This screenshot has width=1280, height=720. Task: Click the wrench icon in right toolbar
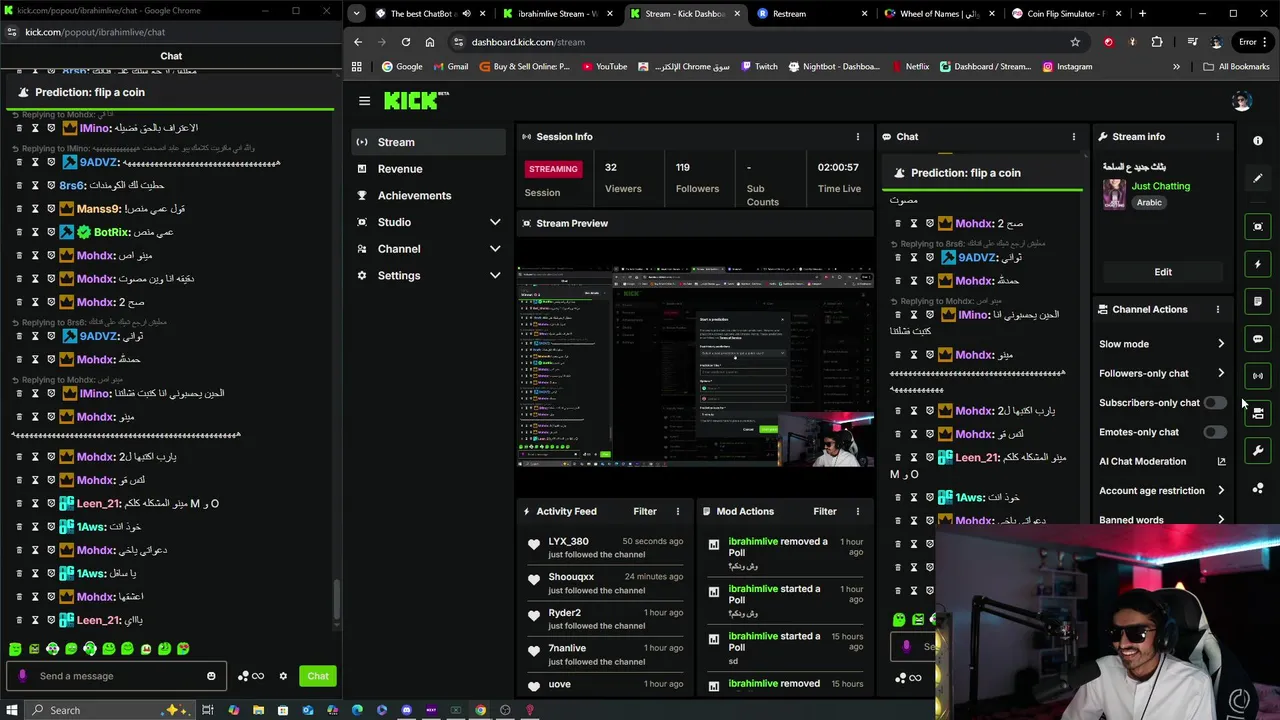click(1258, 451)
